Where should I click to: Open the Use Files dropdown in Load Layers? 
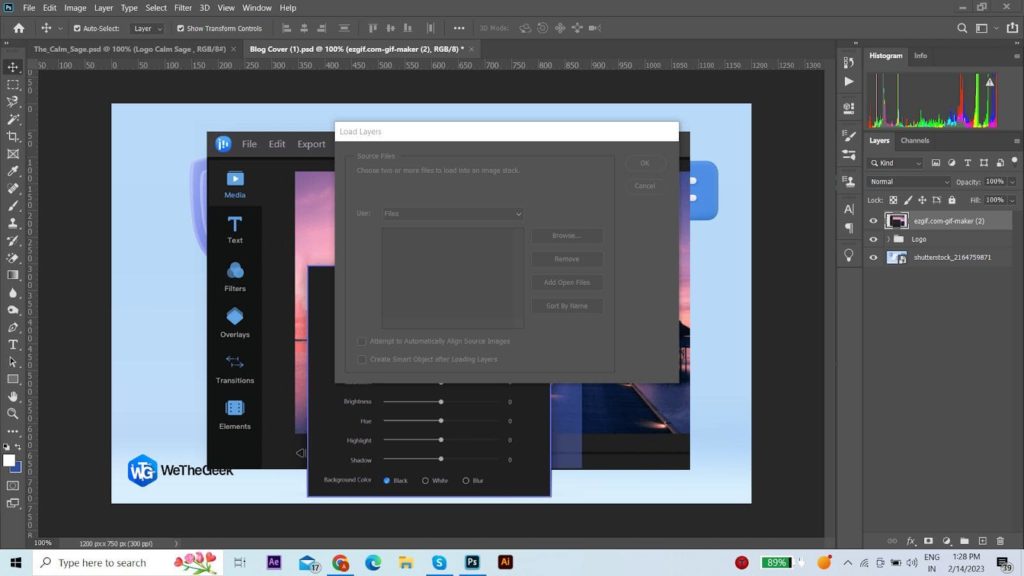tap(453, 214)
